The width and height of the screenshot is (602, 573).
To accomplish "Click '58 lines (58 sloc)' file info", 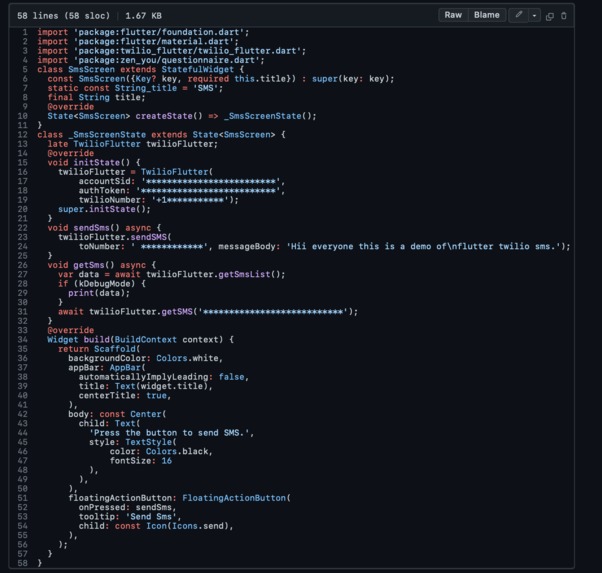I will (x=63, y=16).
